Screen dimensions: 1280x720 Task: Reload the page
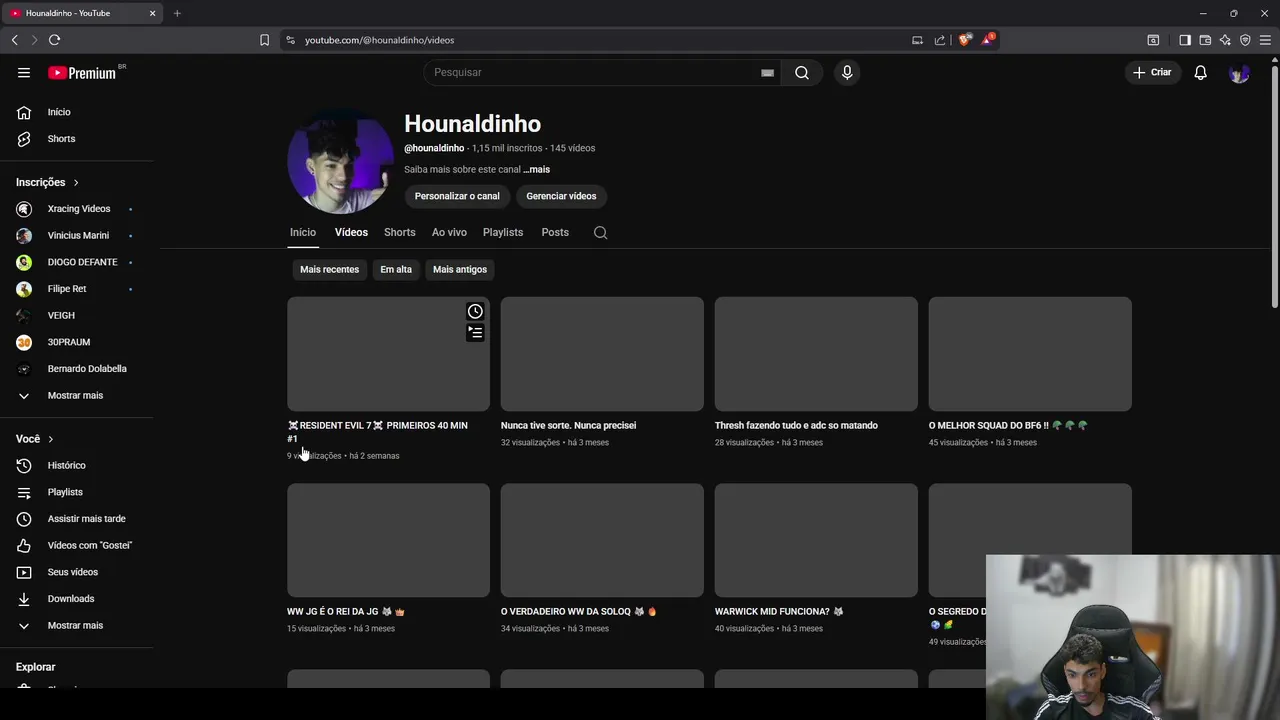coord(54,40)
